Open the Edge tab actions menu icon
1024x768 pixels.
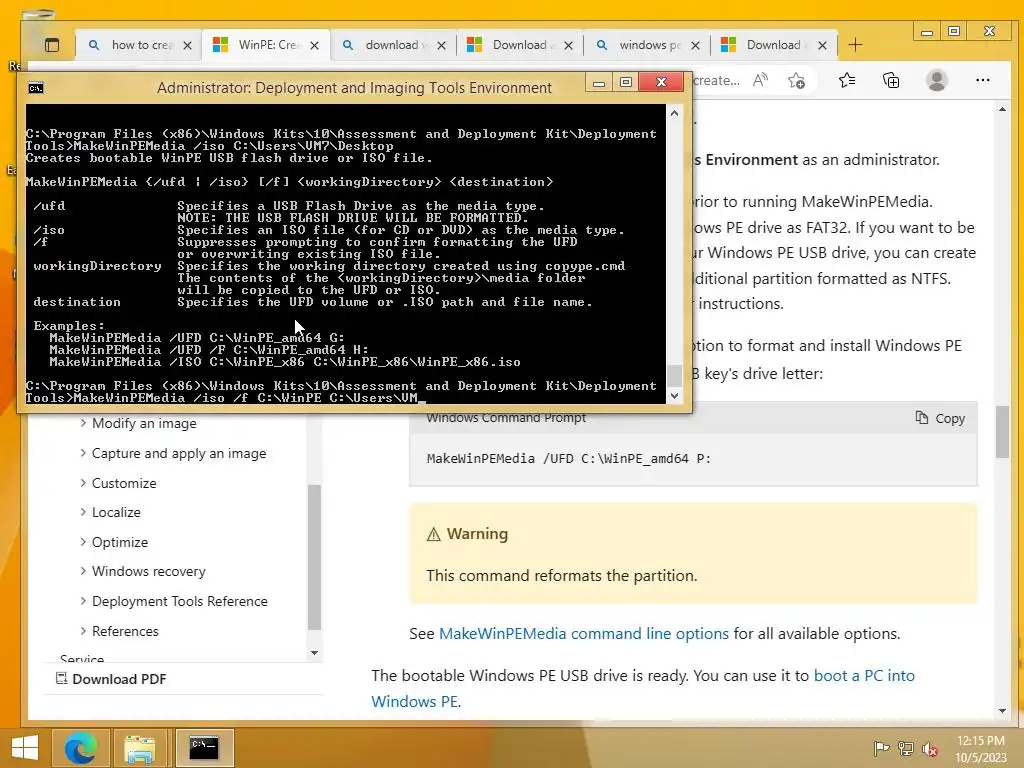click(52, 45)
